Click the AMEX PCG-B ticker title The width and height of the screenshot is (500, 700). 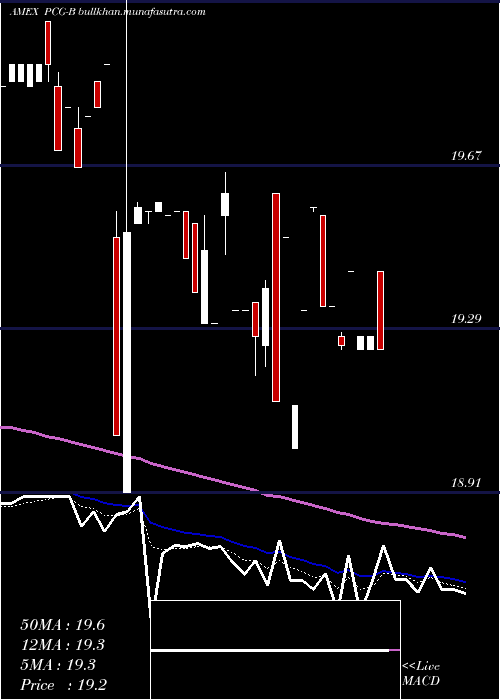[x=43, y=12]
